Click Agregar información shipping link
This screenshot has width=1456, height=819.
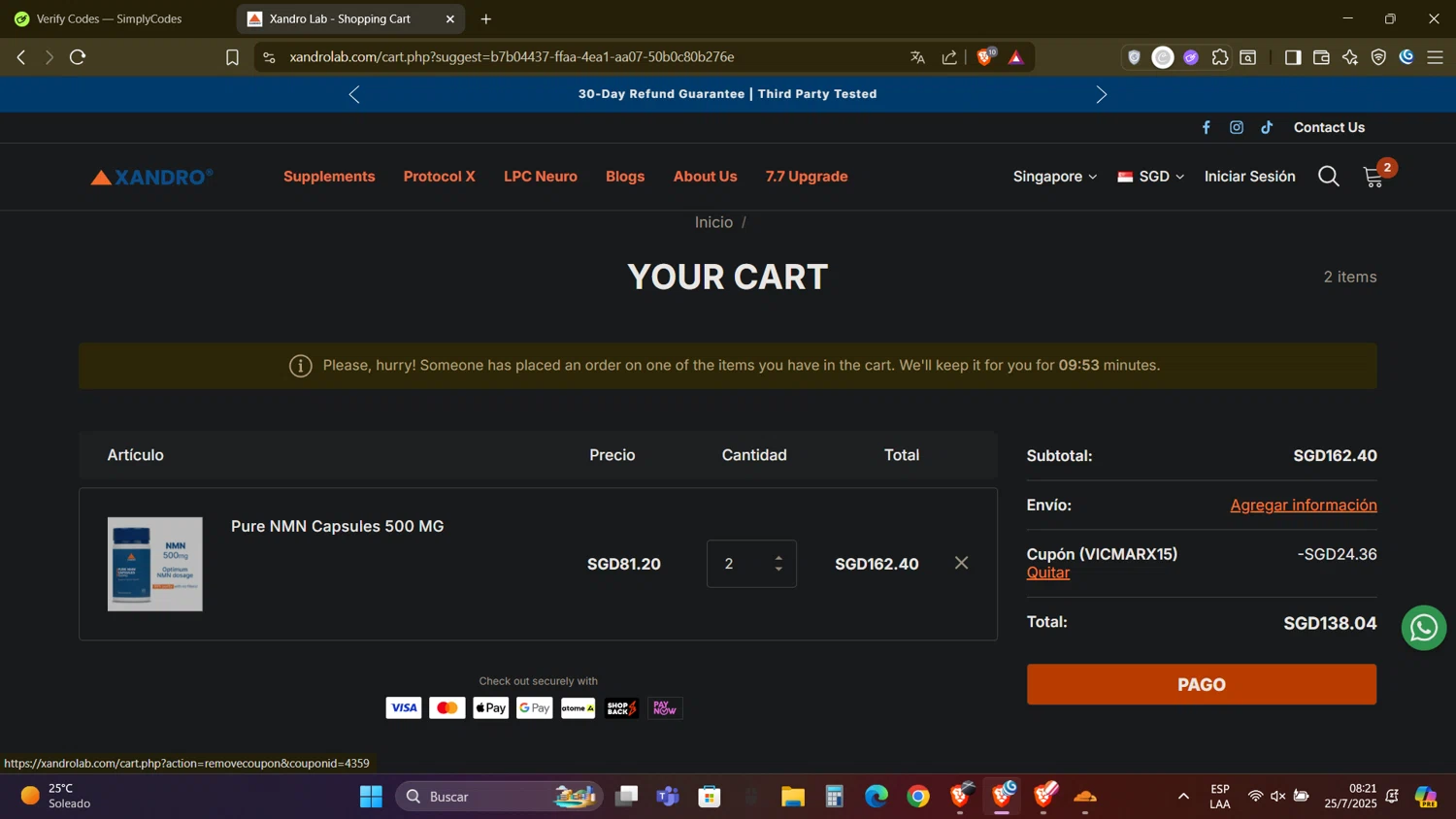[1304, 505]
